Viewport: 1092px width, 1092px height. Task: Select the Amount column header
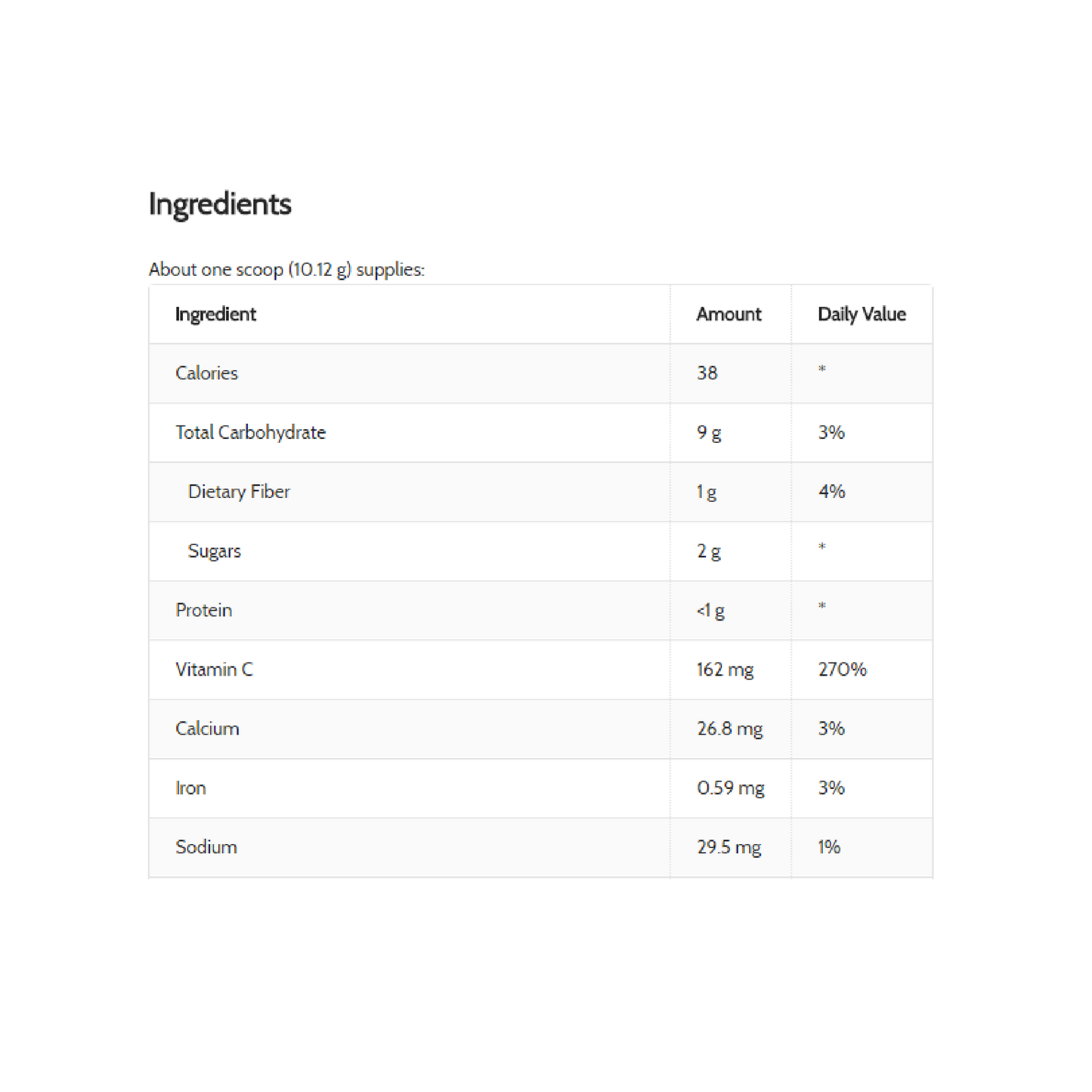pyautogui.click(x=729, y=314)
